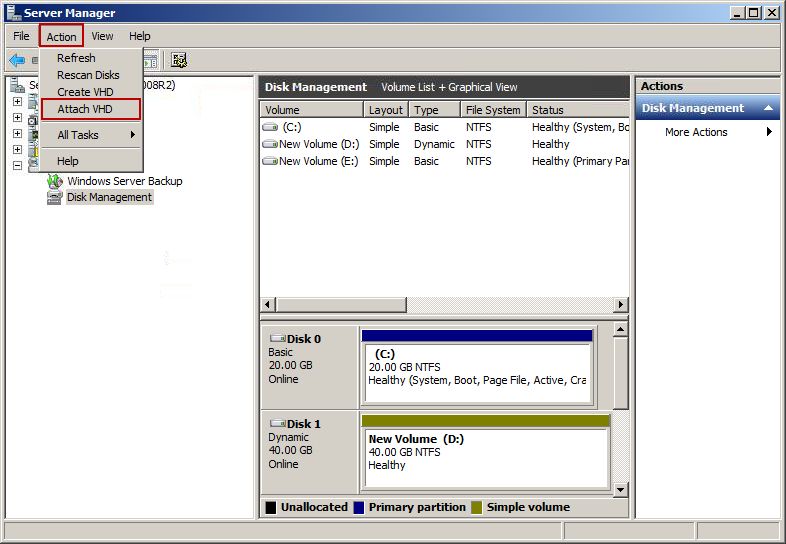Expand More Actions submenu arrow

[x=769, y=132]
